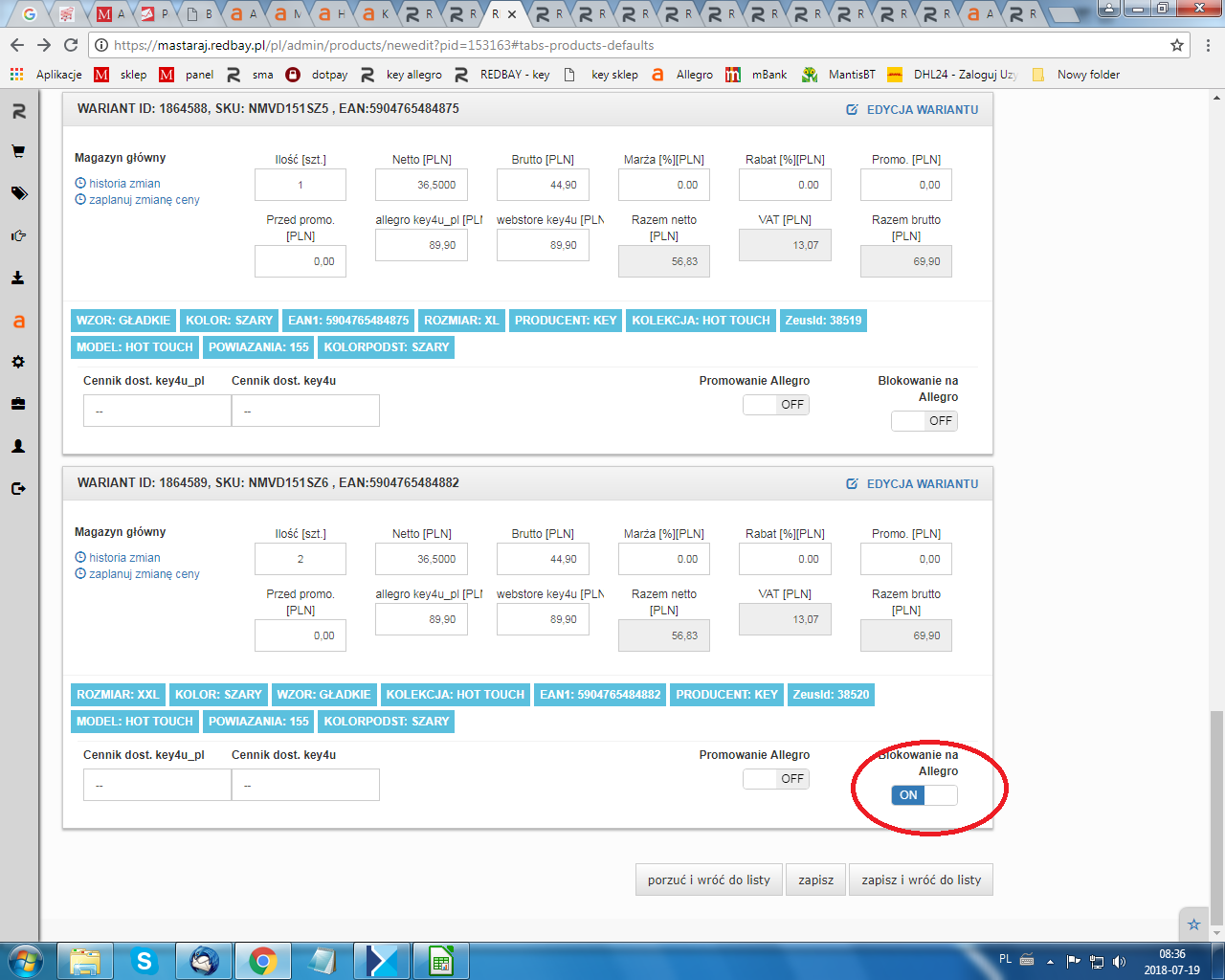The height and width of the screenshot is (980, 1225).
Task: Open the tags icon in left sidebar
Action: 18,193
